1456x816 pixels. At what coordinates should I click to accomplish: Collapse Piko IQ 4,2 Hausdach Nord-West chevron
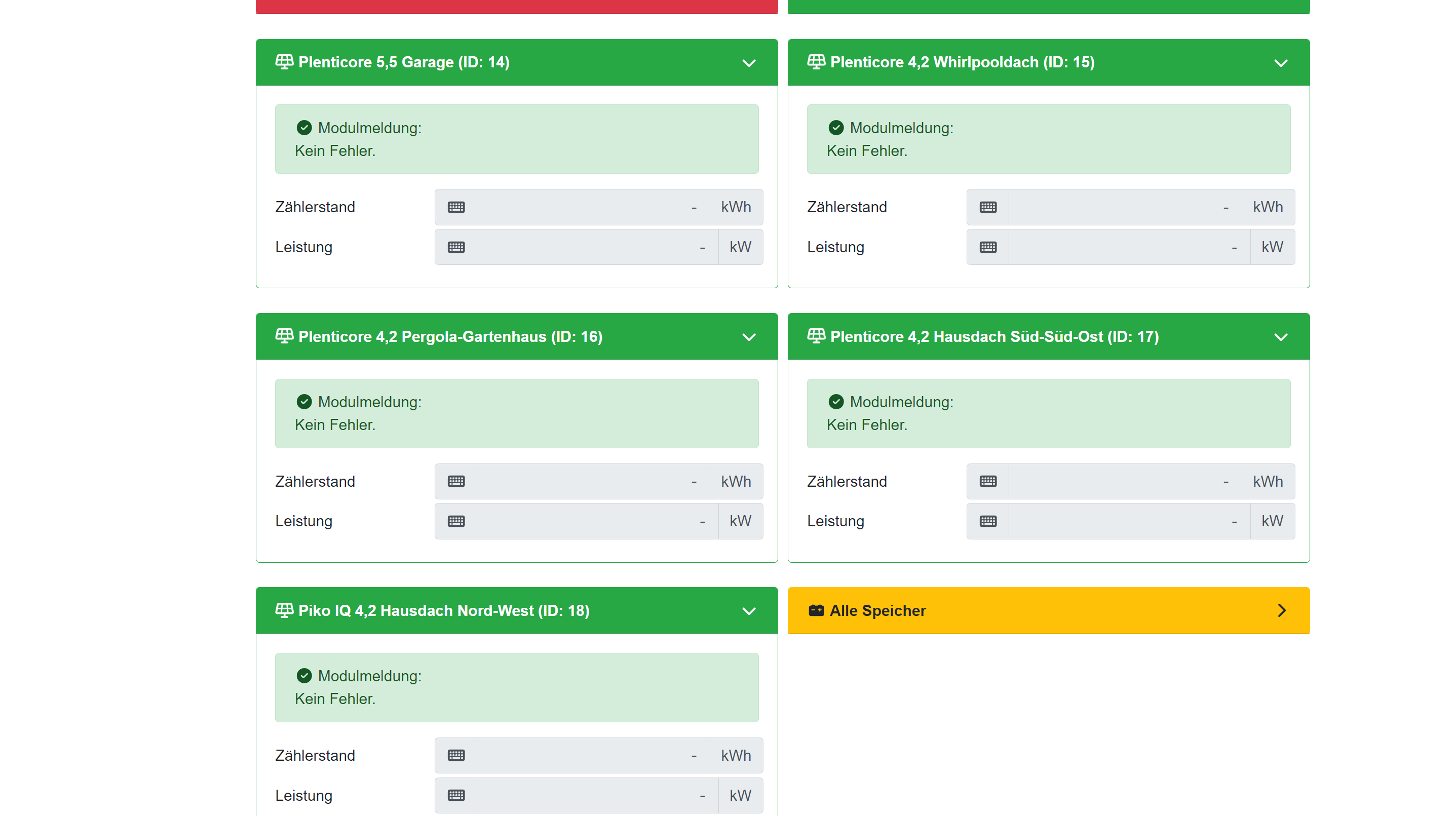click(x=749, y=611)
